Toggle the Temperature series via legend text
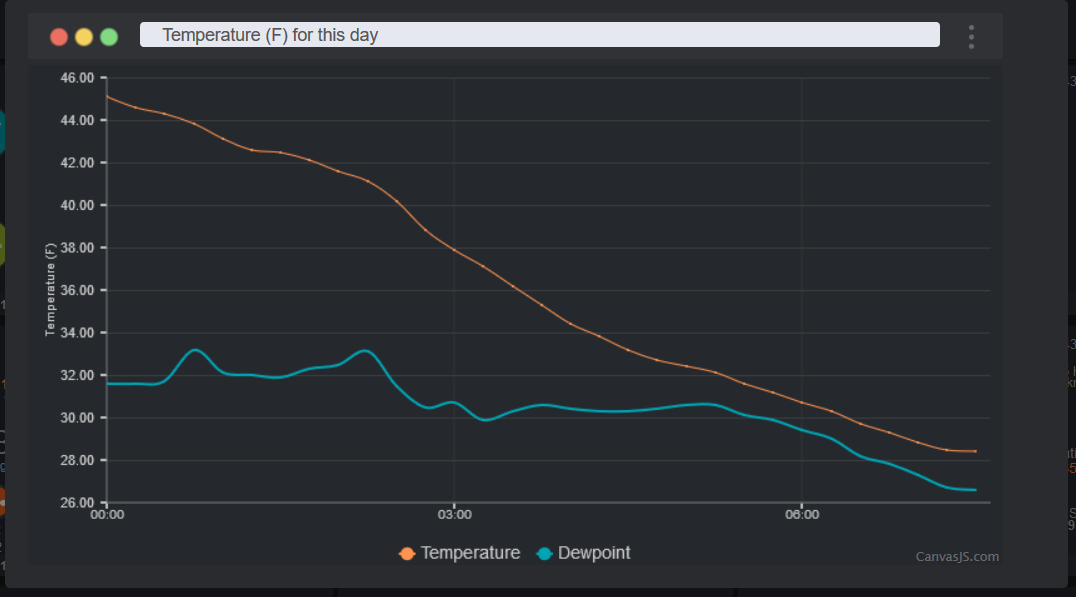 click(x=470, y=553)
